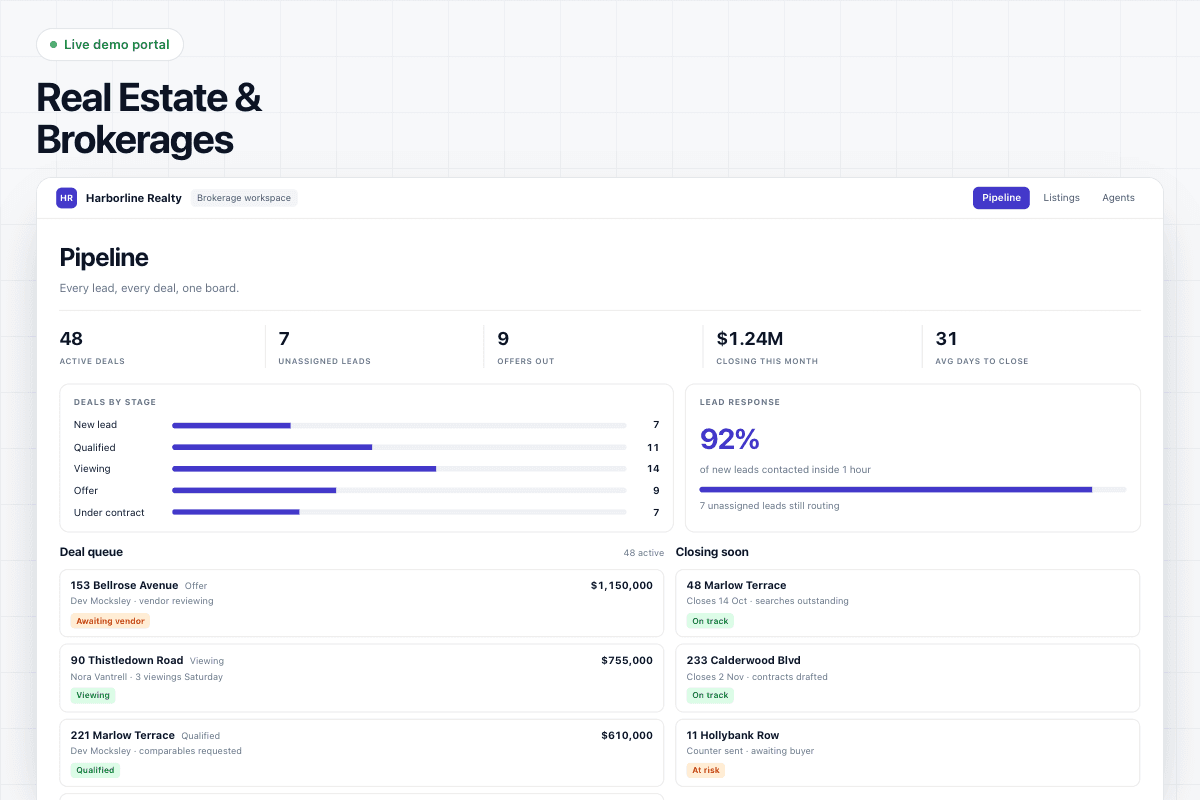Open the Pipeline tab
This screenshot has height=800, width=1200.
(x=1001, y=198)
